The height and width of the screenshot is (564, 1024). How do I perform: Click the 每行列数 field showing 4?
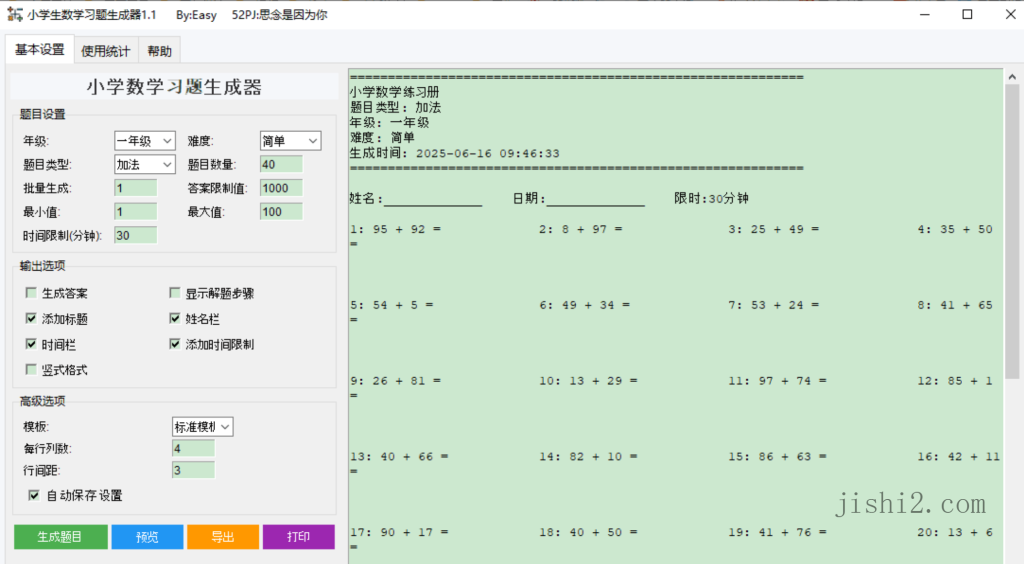[193, 448]
